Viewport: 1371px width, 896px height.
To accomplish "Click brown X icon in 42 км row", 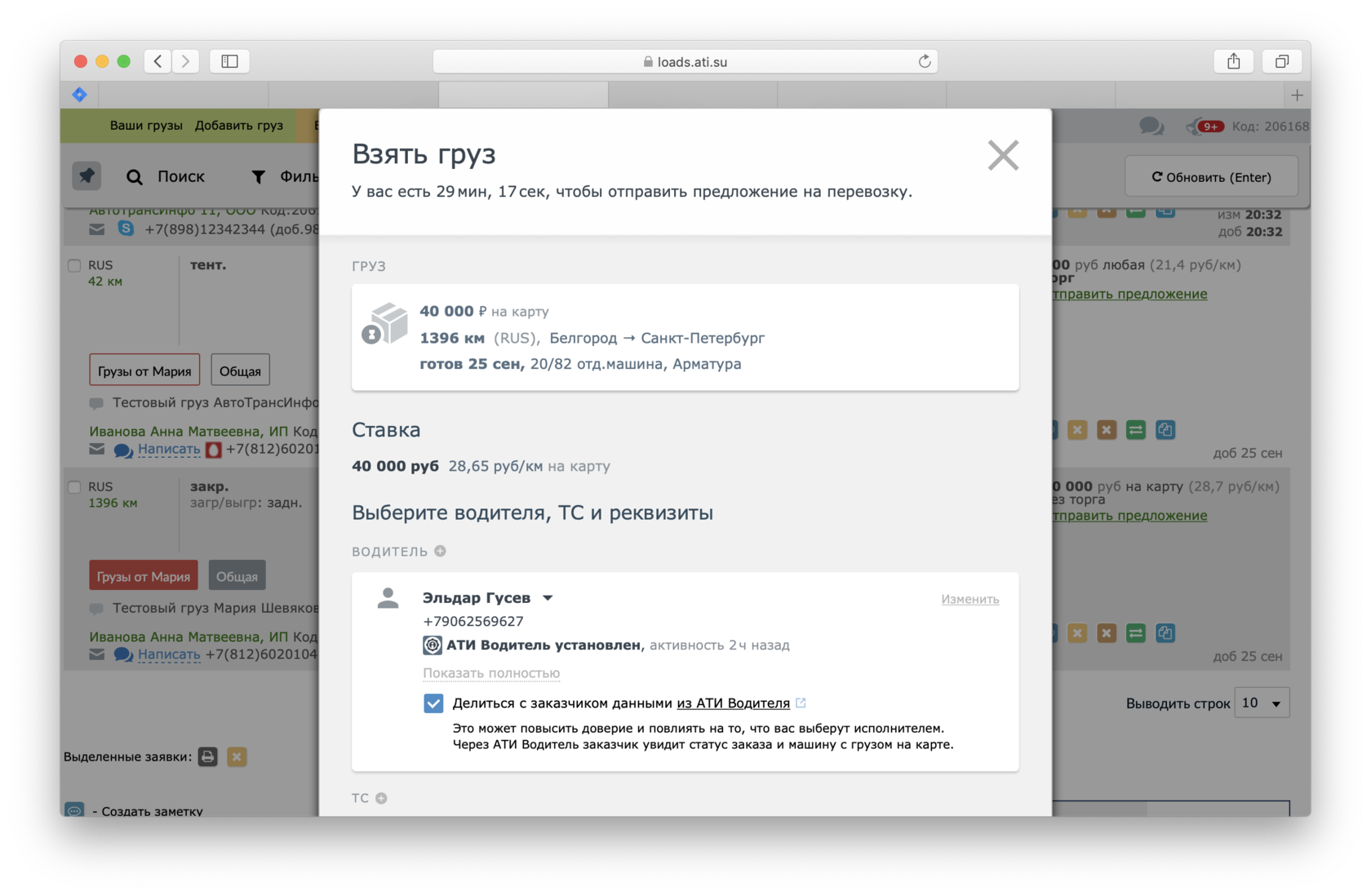I will point(1106,429).
